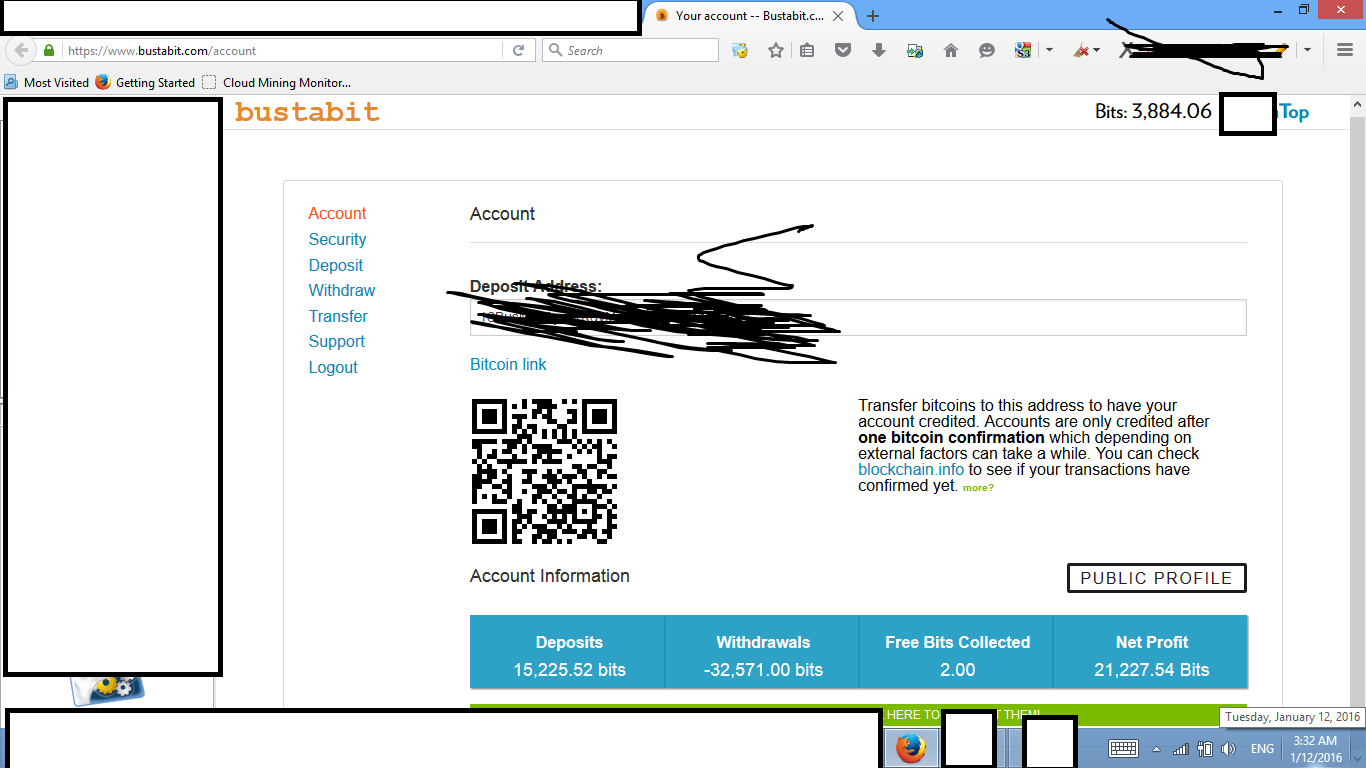Image resolution: width=1366 pixels, height=768 pixels.
Task: Click the URL address bar
Action: tap(284, 50)
